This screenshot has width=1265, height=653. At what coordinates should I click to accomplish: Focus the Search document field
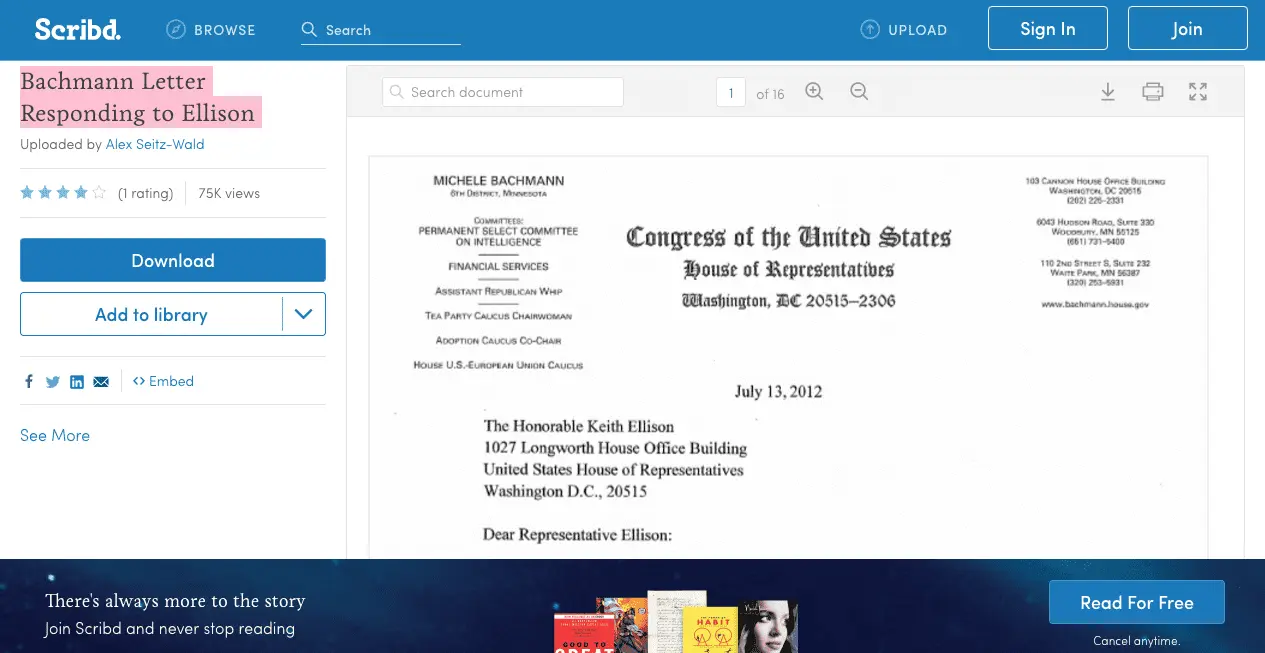click(503, 92)
